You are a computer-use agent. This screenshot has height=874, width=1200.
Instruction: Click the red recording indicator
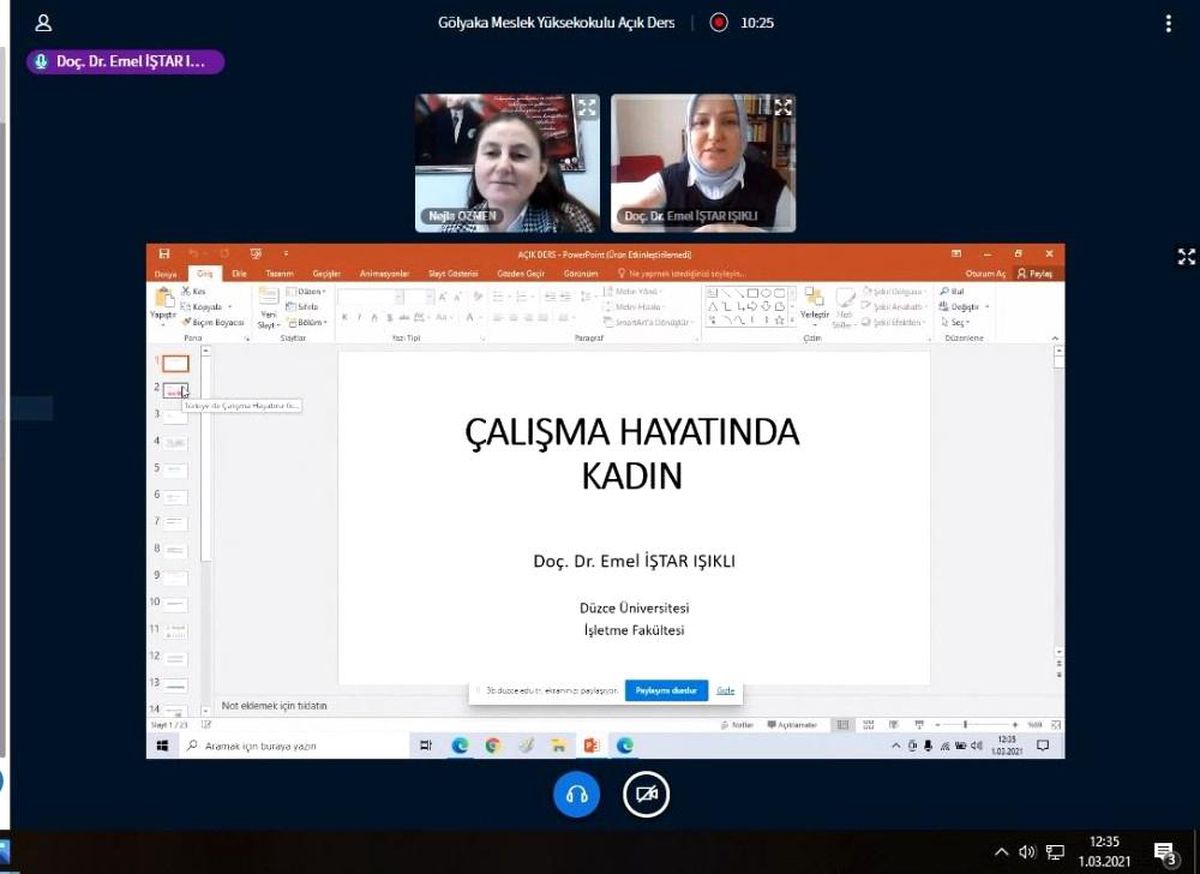(718, 23)
